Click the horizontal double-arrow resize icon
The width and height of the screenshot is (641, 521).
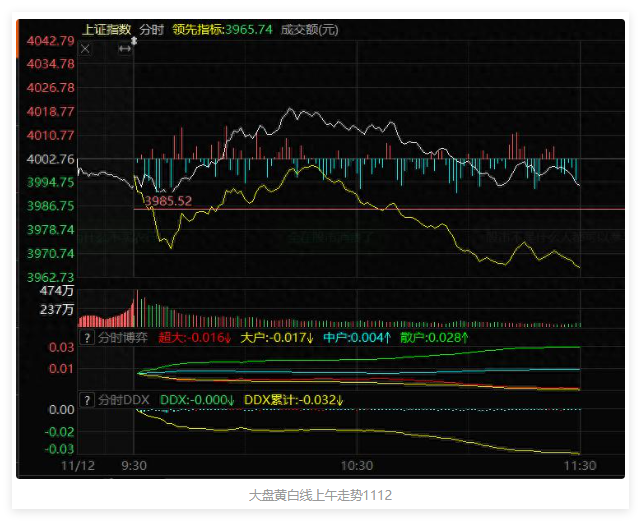pos(125,48)
